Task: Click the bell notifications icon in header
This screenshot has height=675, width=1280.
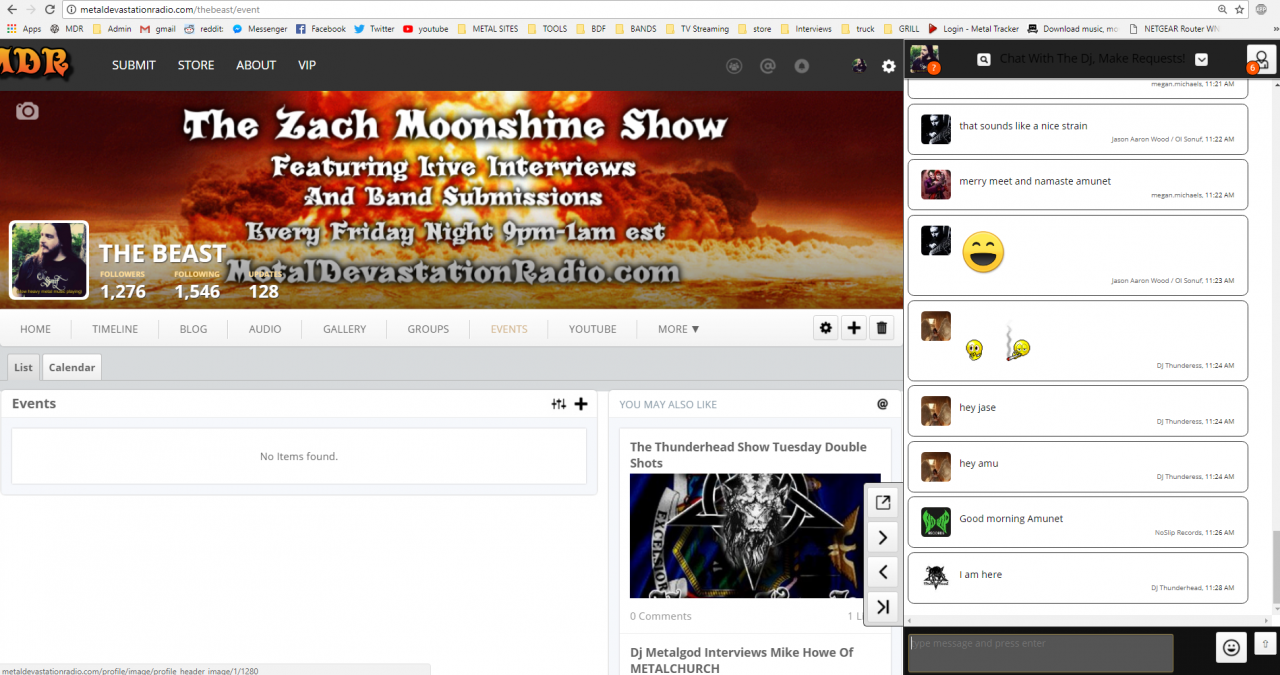Action: pyautogui.click(x=801, y=66)
